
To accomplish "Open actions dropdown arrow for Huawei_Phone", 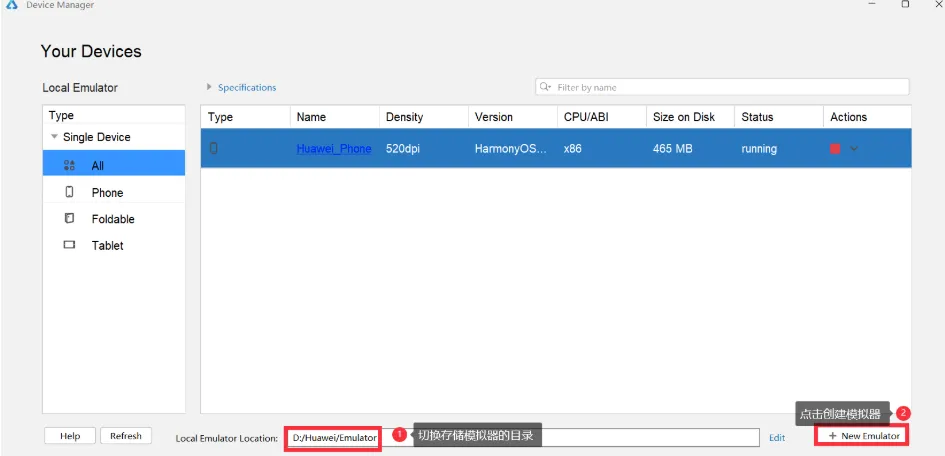I will [x=854, y=149].
